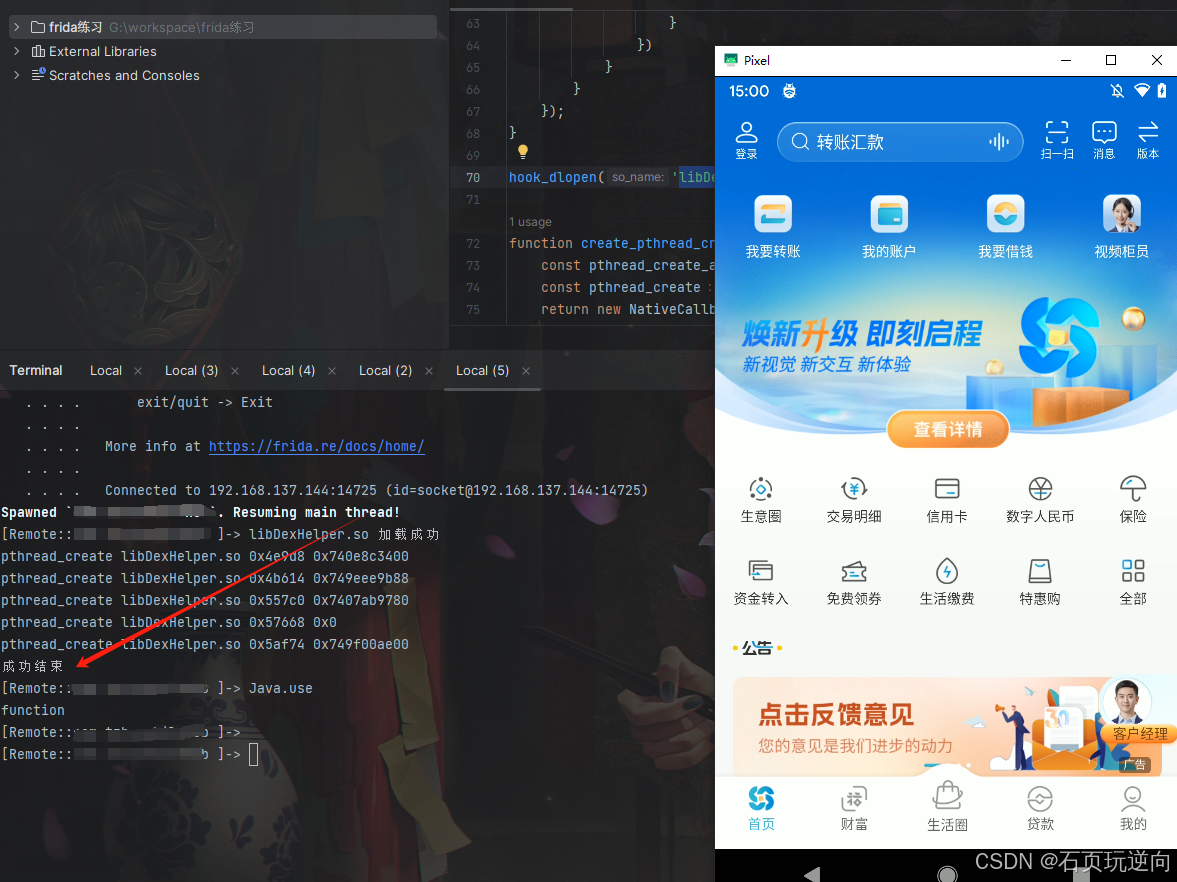The width and height of the screenshot is (1177, 882).
Task: Click the terminal cursor prompt at last line
Action: 253,754
